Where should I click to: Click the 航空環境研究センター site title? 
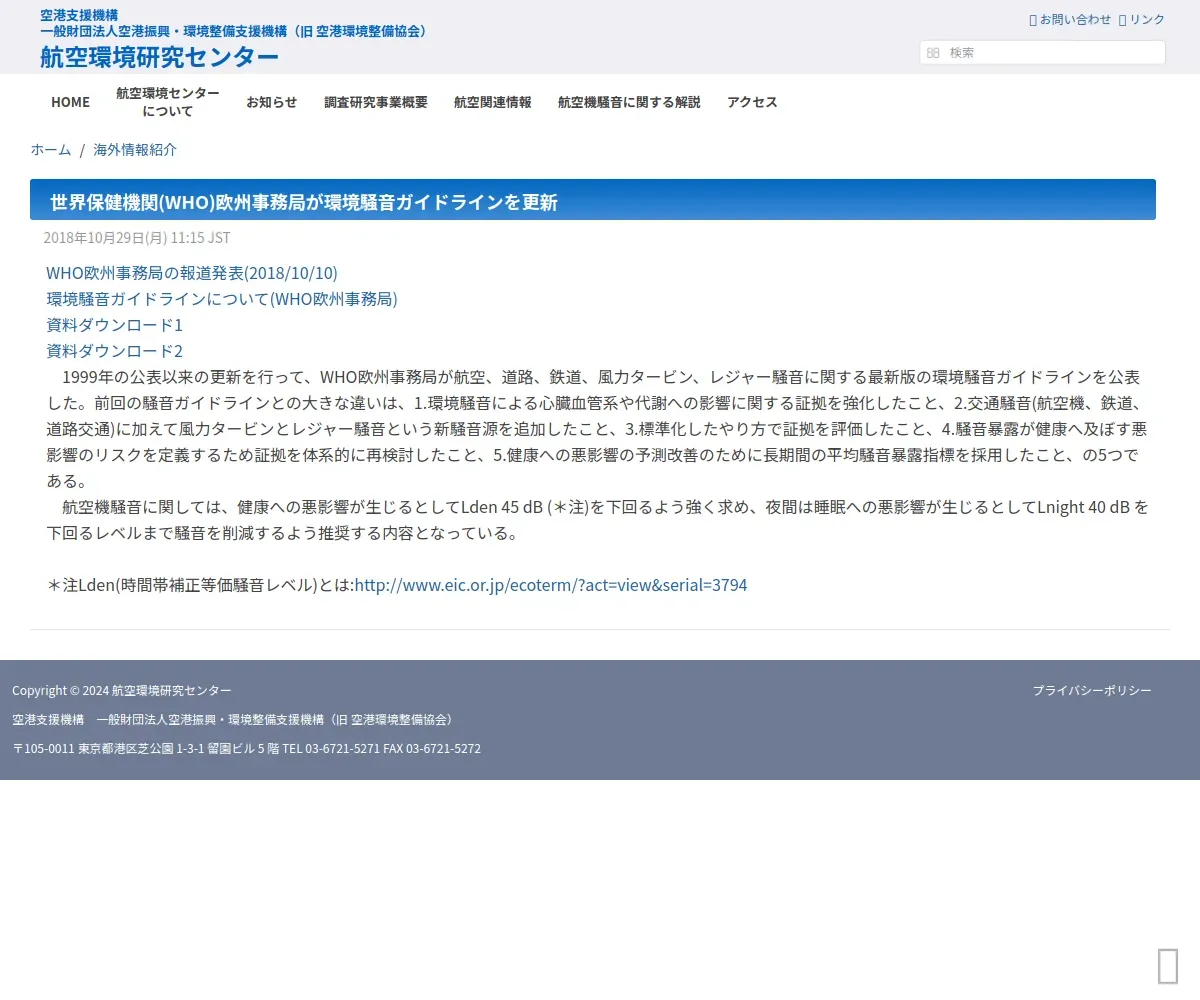point(159,57)
